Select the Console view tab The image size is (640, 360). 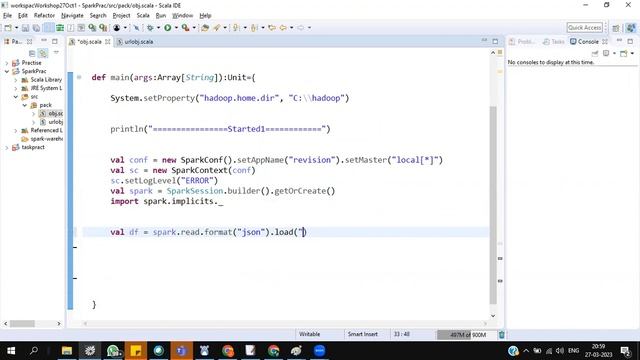[584, 42]
